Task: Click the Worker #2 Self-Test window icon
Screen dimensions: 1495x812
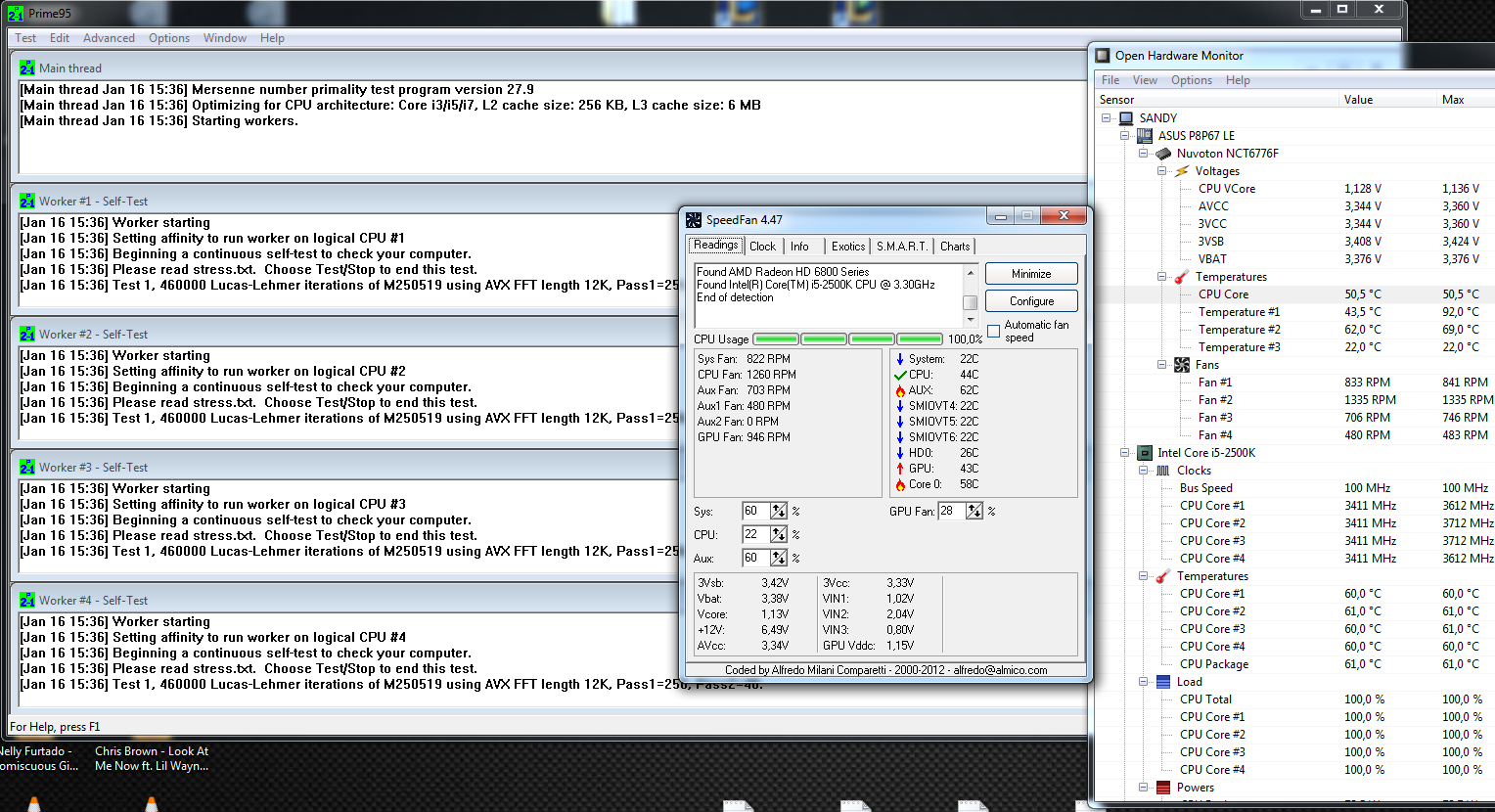Action: pyautogui.click(x=27, y=334)
